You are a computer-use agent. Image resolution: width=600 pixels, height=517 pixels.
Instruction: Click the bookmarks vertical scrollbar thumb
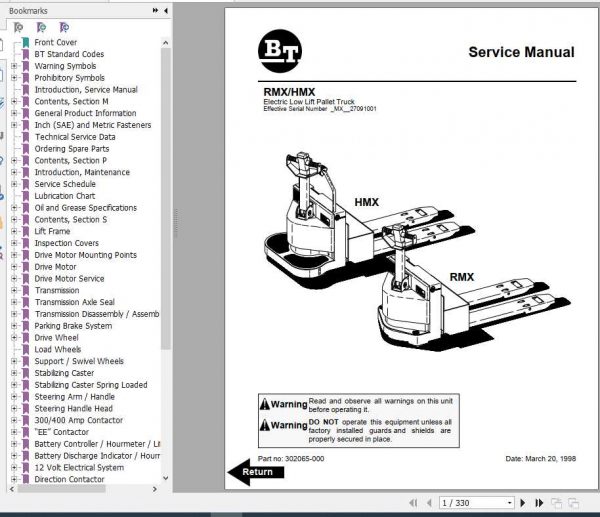(165, 199)
